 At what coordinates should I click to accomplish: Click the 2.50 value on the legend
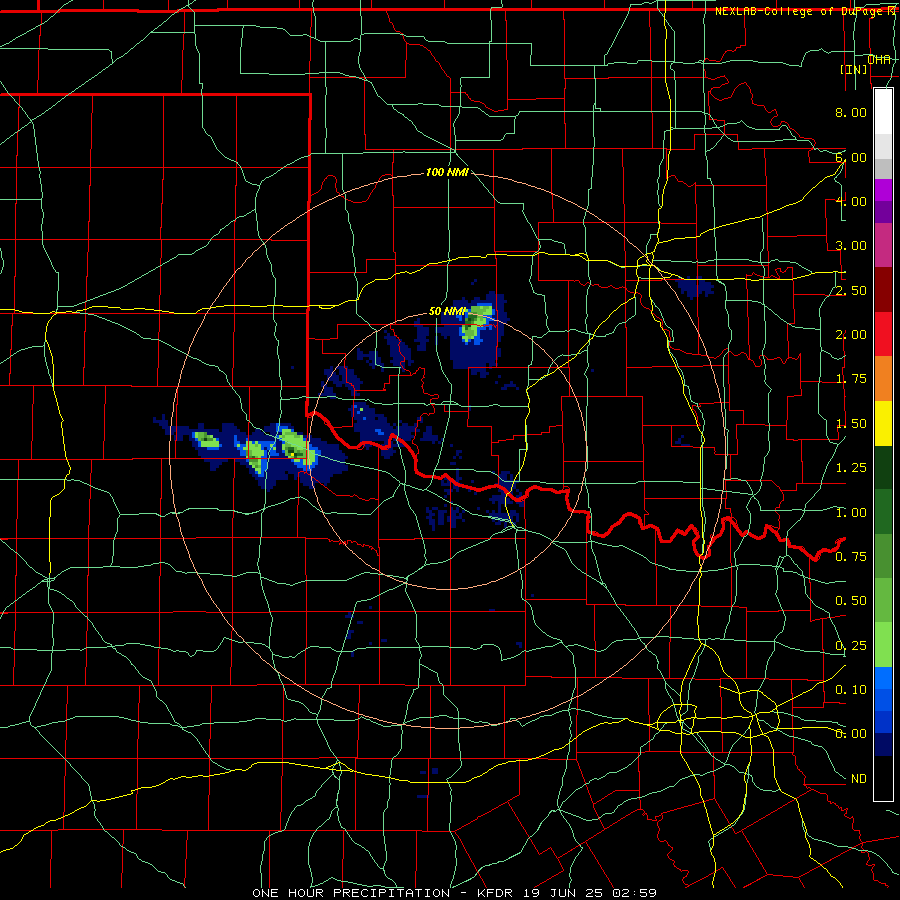[851, 290]
